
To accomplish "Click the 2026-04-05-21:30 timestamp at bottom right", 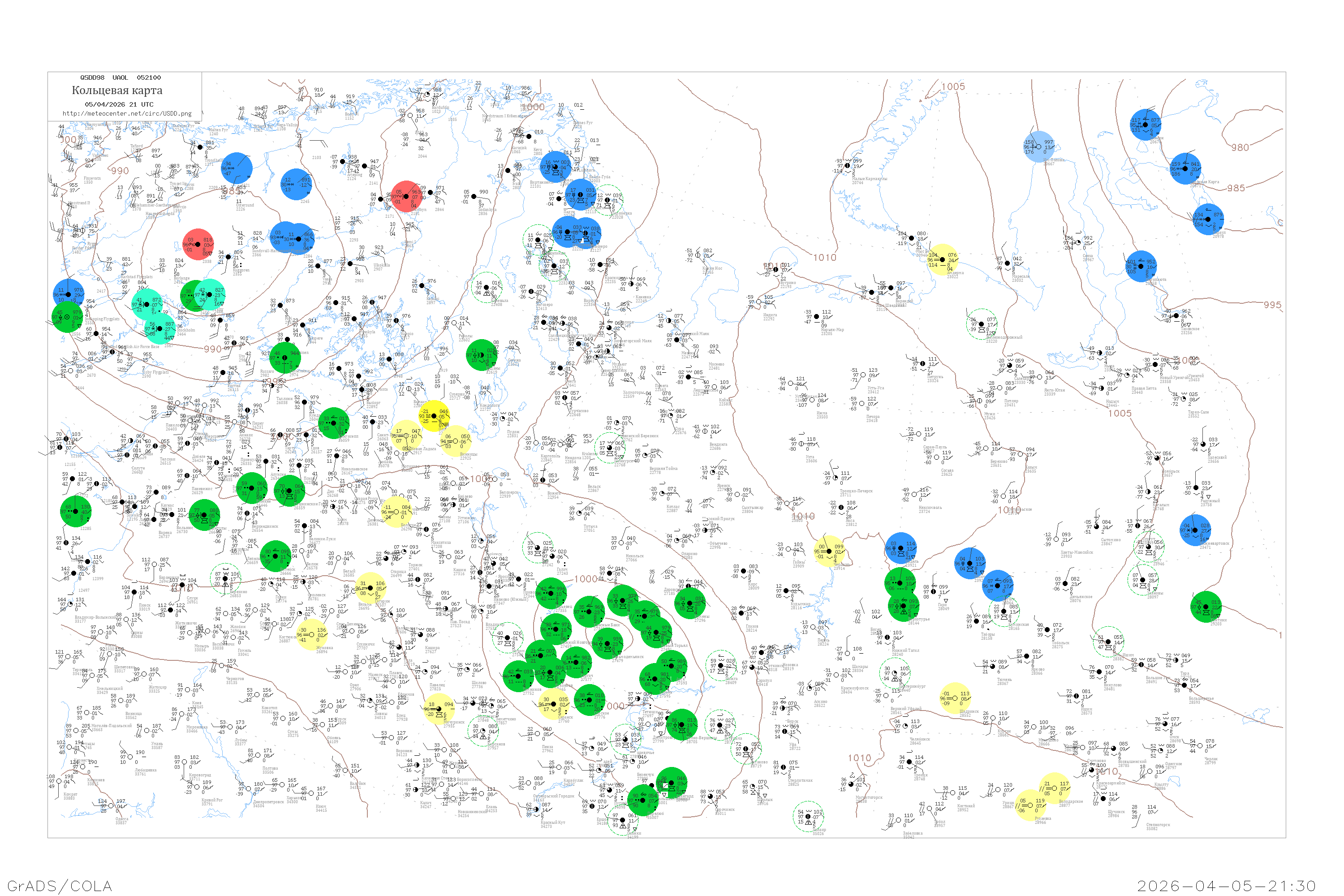I will [1226, 886].
